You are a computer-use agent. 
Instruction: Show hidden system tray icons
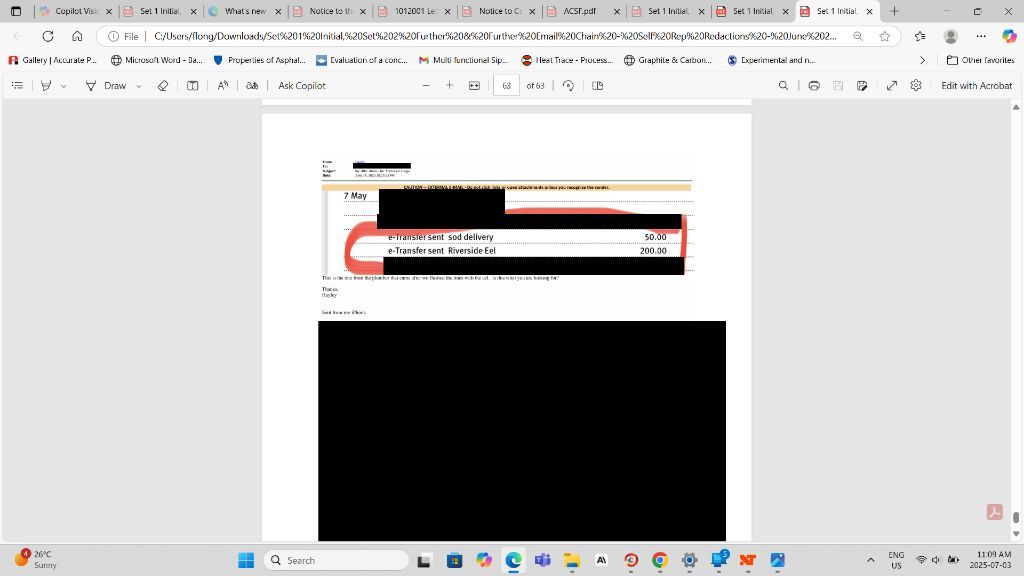(871, 560)
